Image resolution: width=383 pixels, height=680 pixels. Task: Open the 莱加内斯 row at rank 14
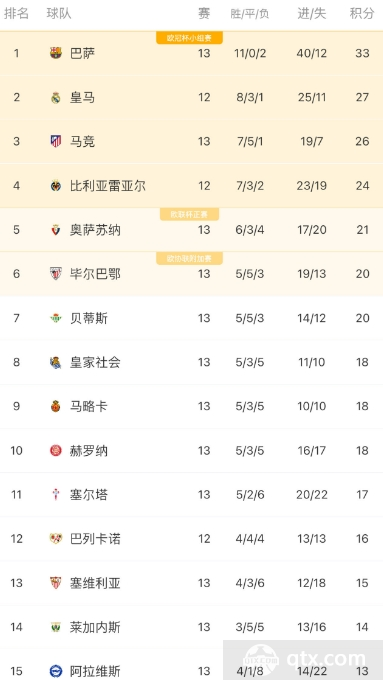[x=191, y=627]
